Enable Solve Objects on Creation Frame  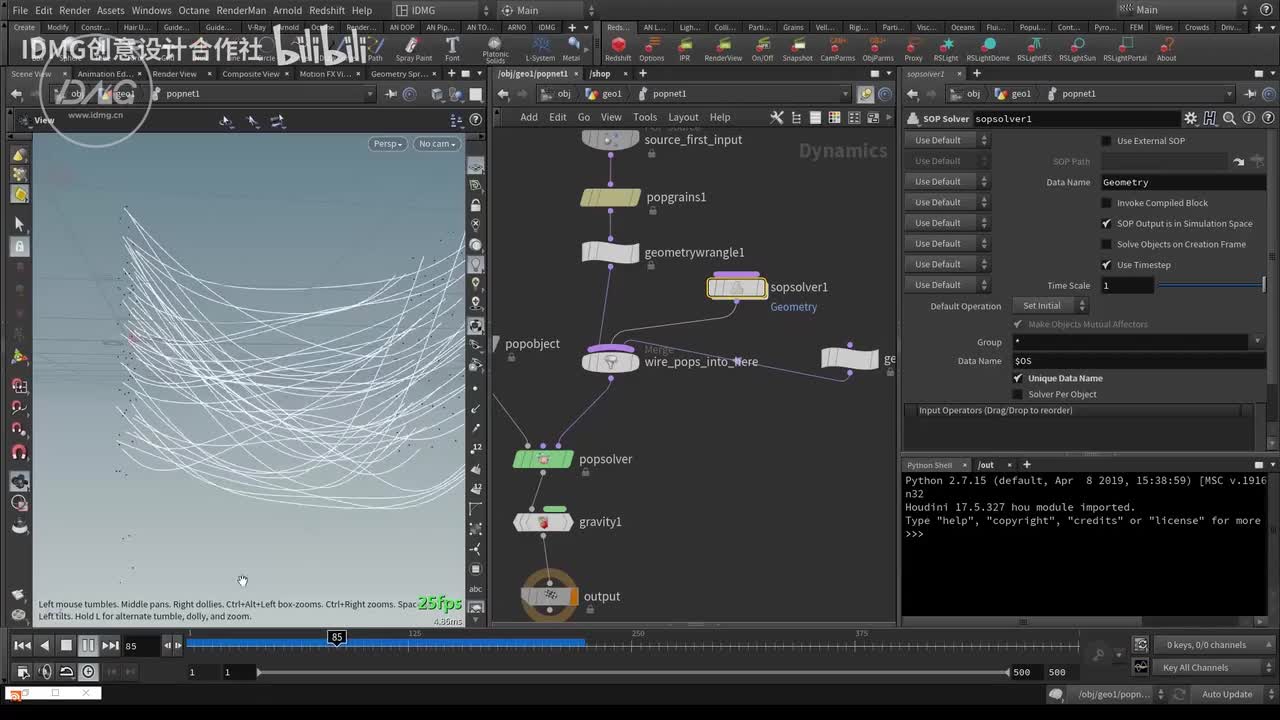point(1106,244)
